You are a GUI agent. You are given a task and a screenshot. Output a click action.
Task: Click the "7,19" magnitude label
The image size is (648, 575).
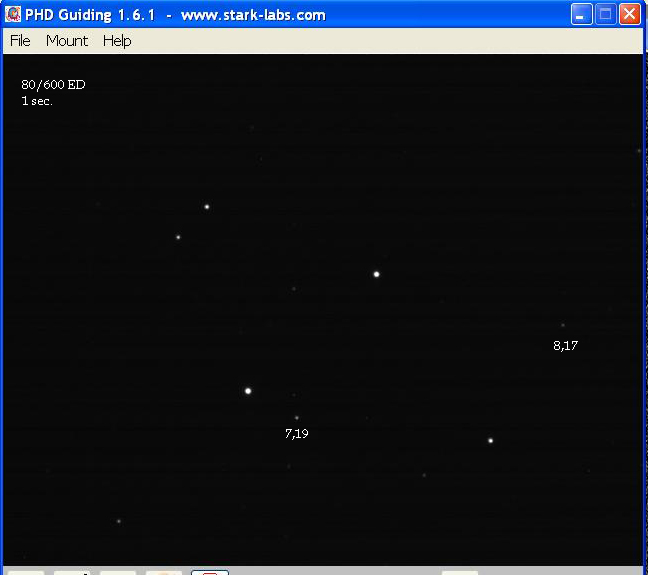297,433
